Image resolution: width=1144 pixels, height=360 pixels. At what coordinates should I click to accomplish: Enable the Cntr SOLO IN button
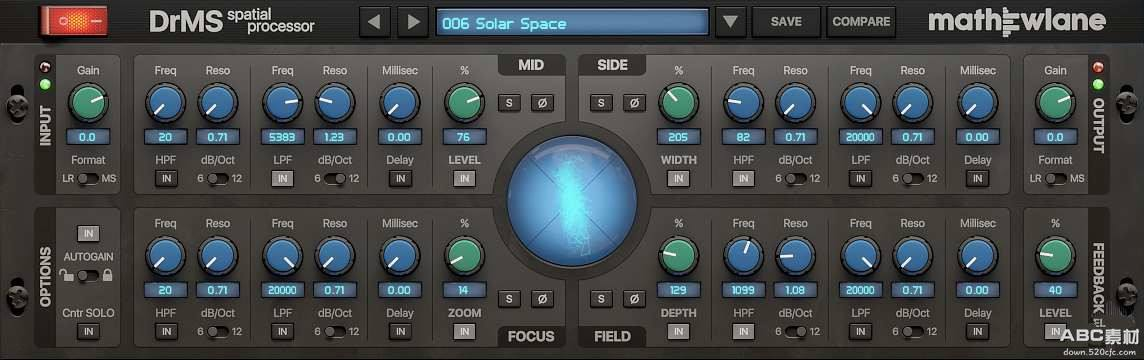(89, 332)
